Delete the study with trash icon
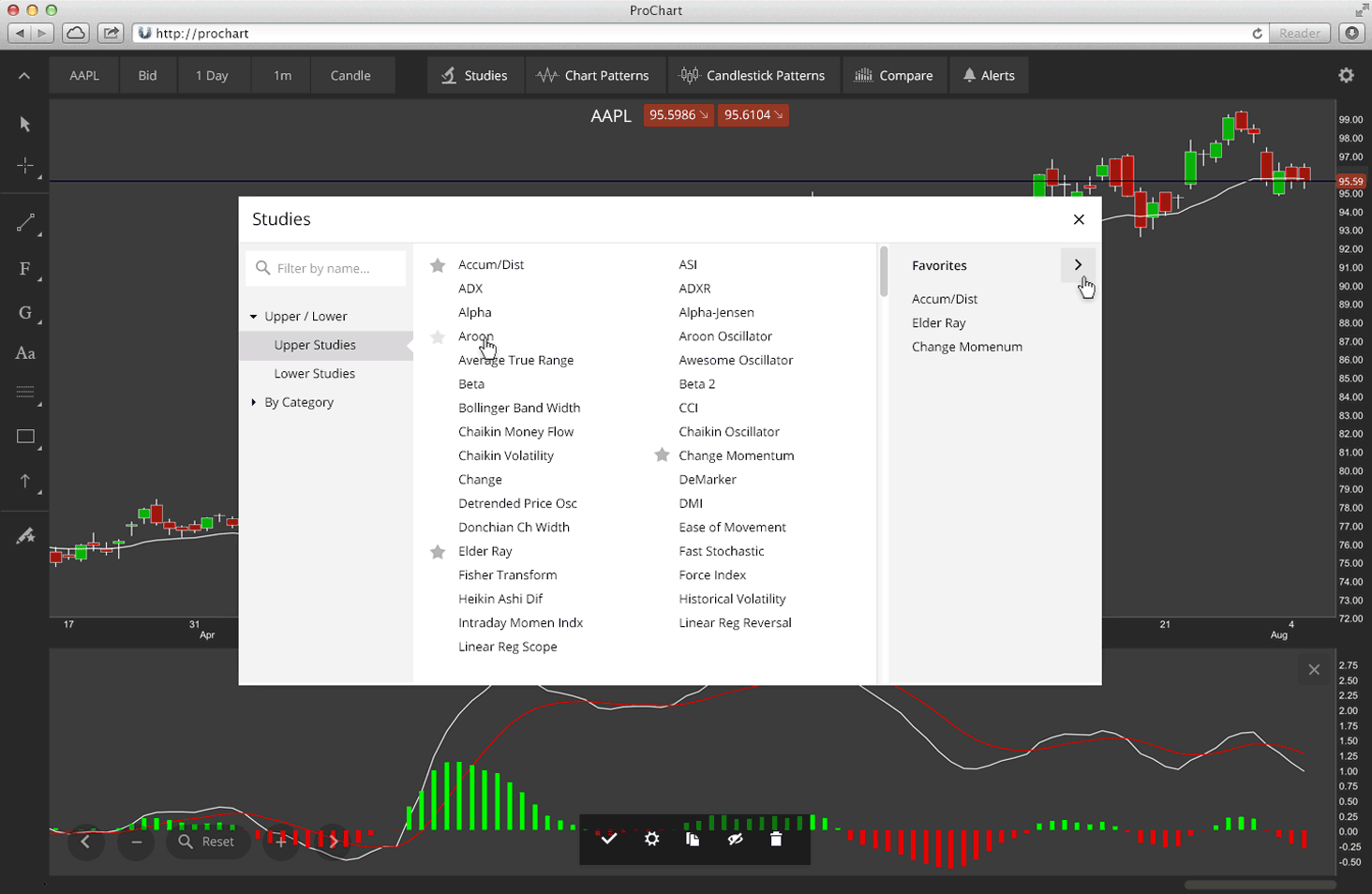This screenshot has width=1372, height=894. click(x=776, y=839)
